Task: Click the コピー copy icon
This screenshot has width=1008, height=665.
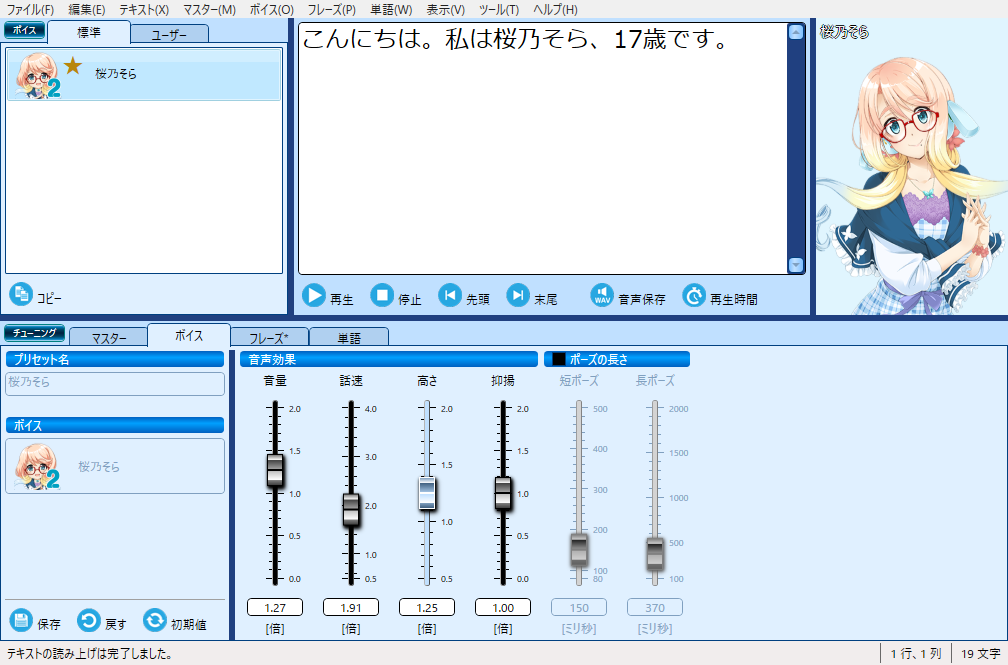Action: coord(21,295)
